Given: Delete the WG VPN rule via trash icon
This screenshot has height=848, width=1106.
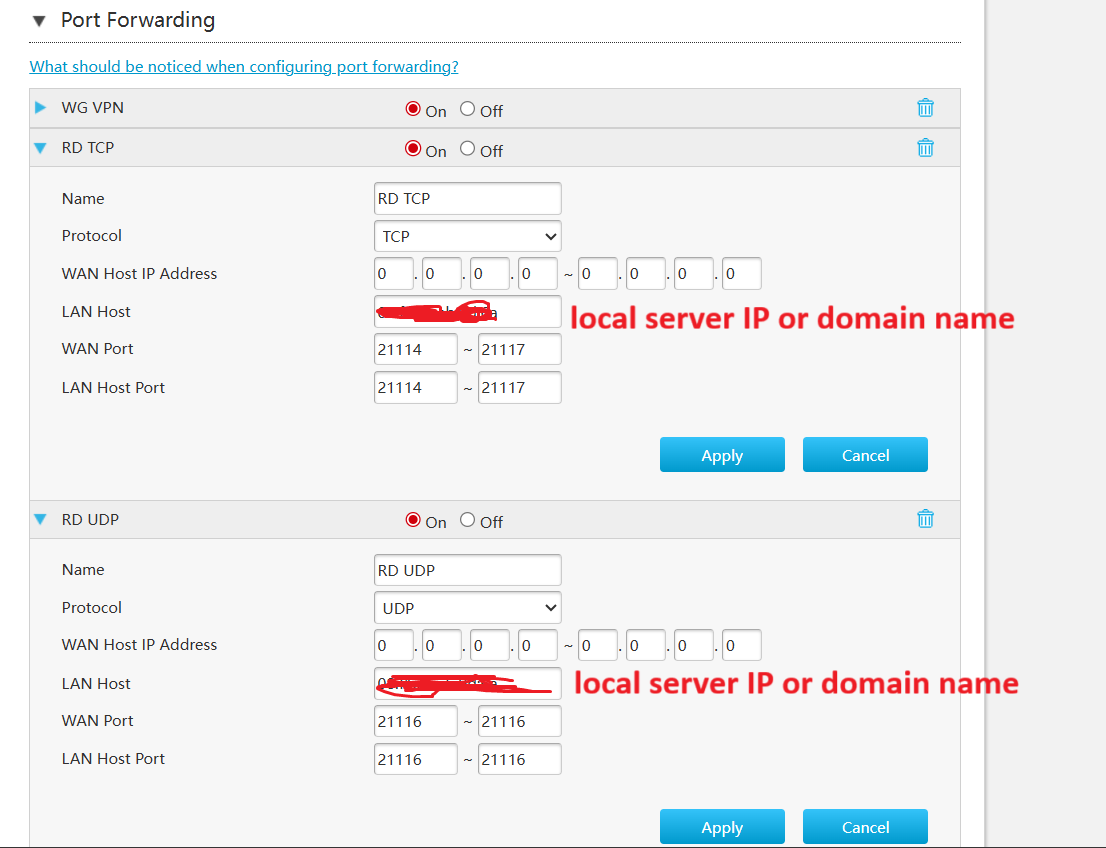Looking at the screenshot, I should (x=925, y=108).
